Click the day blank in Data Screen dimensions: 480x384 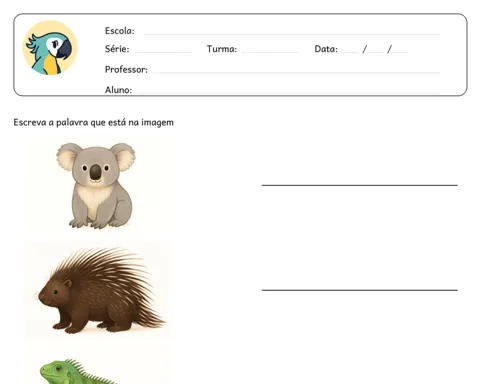pos(351,52)
